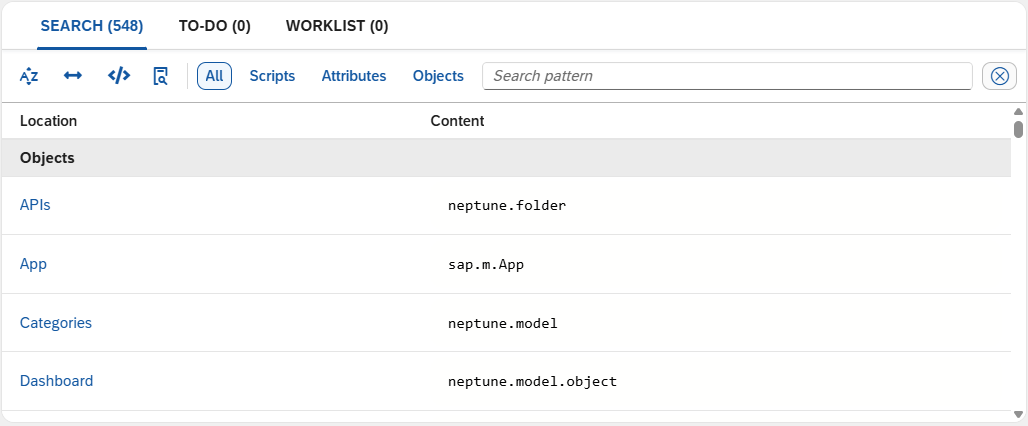Clear the search with the circled X button
1028x426 pixels.
click(x=999, y=76)
